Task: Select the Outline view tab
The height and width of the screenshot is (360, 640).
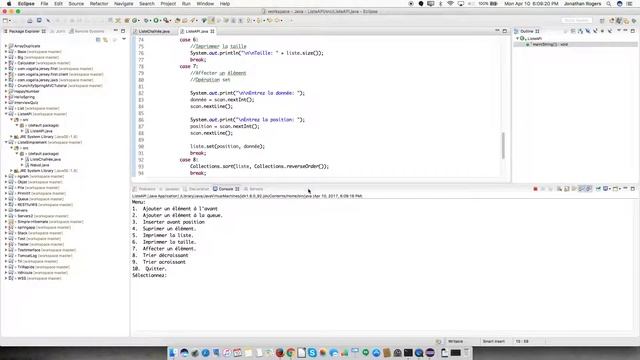Action: coord(527,31)
